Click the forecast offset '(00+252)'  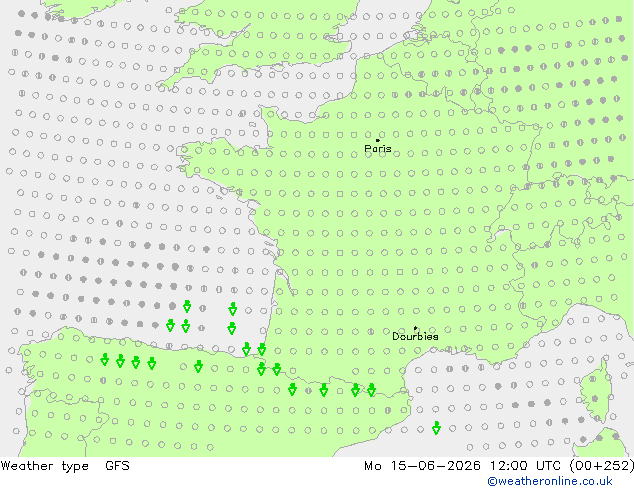point(602,466)
